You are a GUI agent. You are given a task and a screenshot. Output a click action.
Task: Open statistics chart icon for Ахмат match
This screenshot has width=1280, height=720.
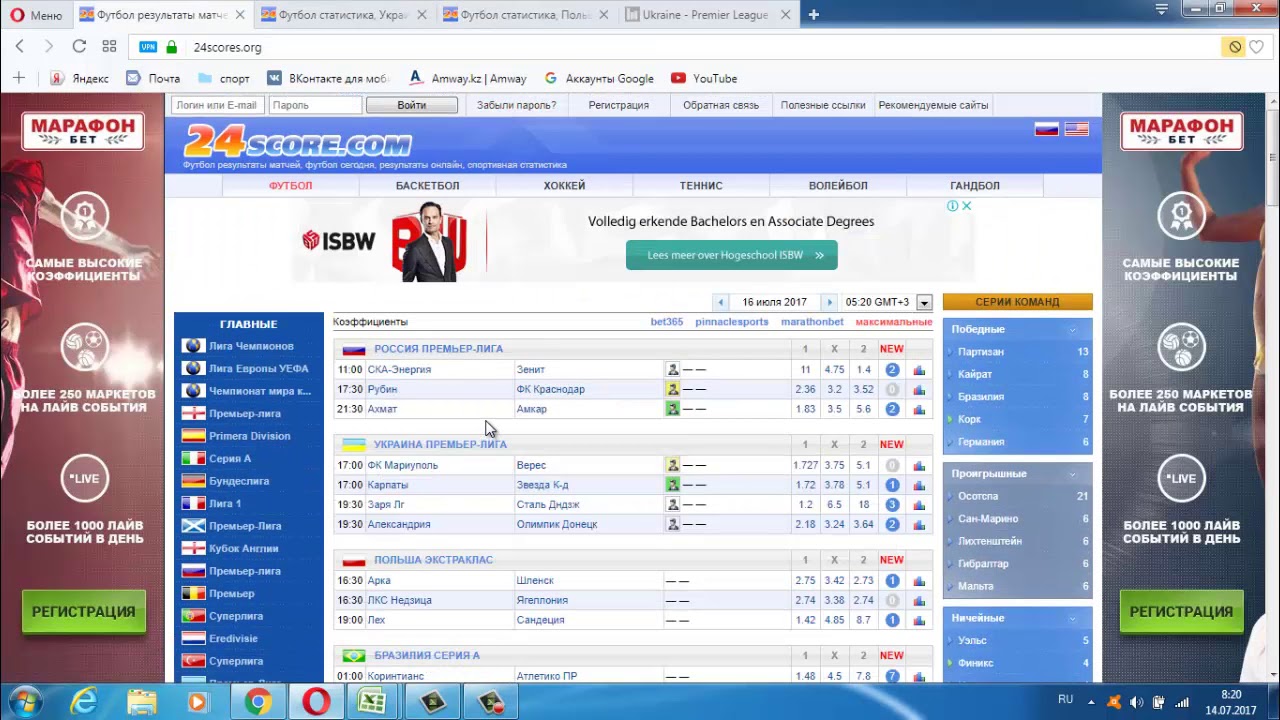(919, 409)
